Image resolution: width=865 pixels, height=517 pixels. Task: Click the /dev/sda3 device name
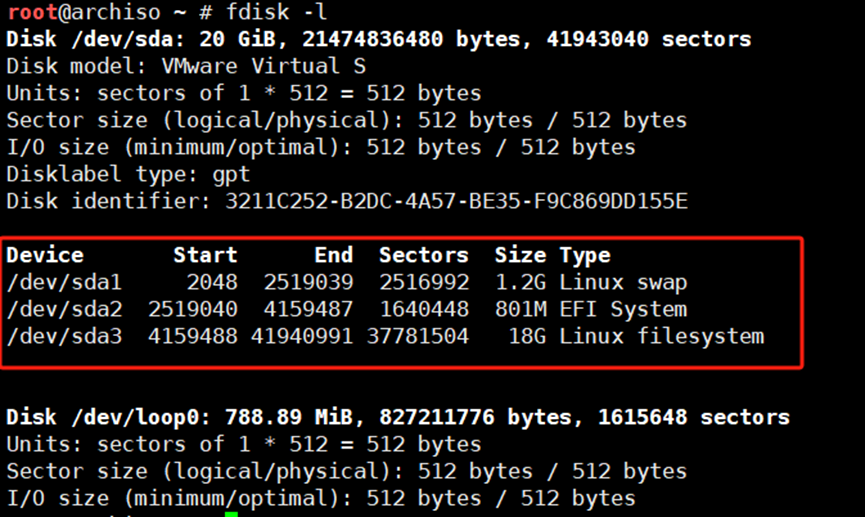coord(63,337)
